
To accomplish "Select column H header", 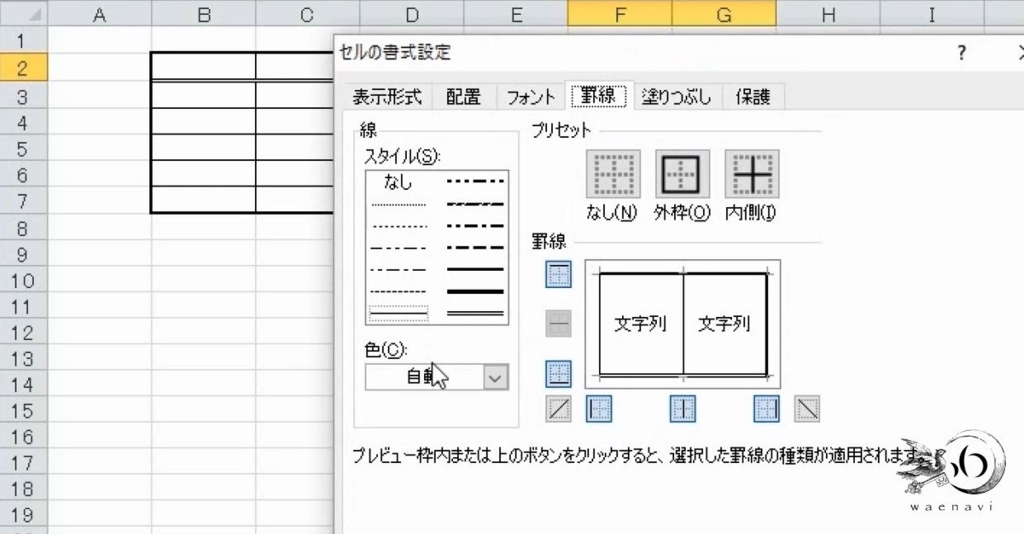I will 828,14.
